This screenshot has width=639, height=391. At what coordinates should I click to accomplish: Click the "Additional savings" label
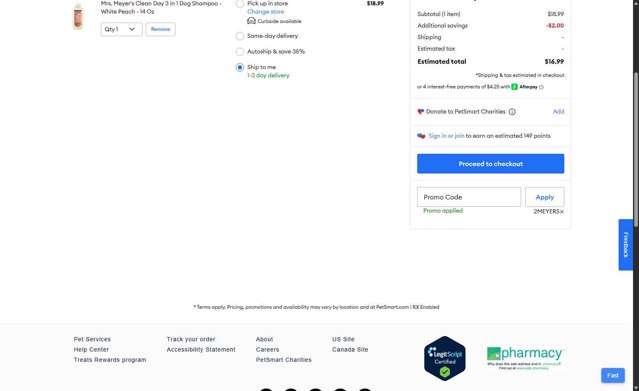click(442, 26)
